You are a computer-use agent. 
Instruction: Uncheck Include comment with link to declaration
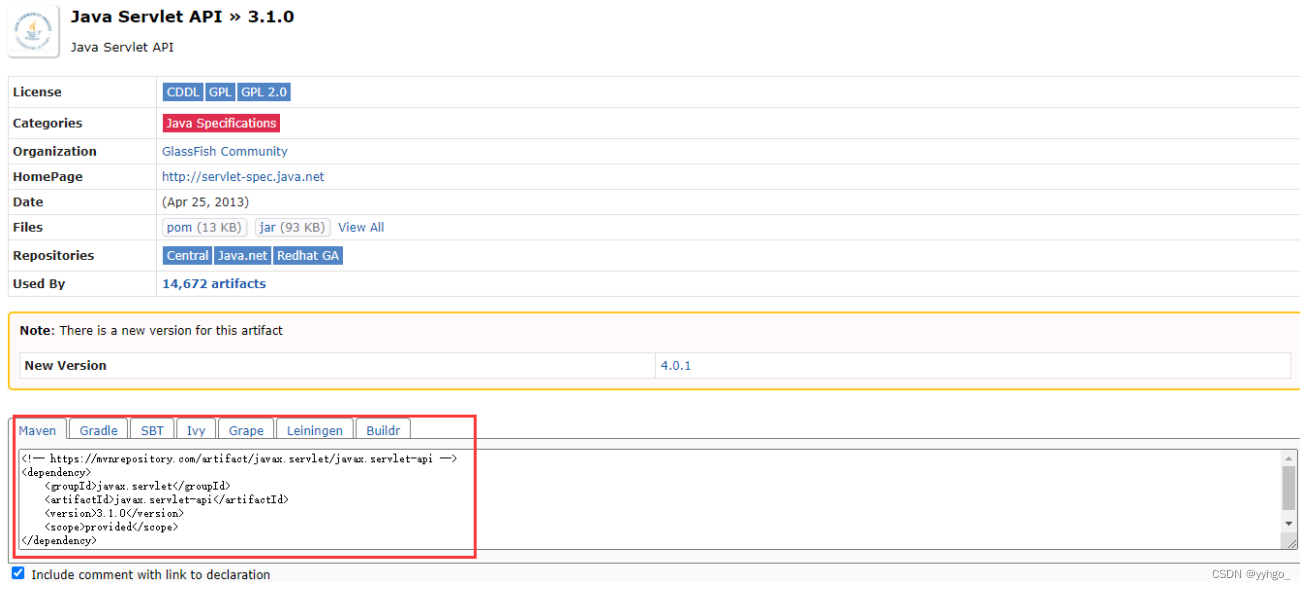tap(18, 574)
